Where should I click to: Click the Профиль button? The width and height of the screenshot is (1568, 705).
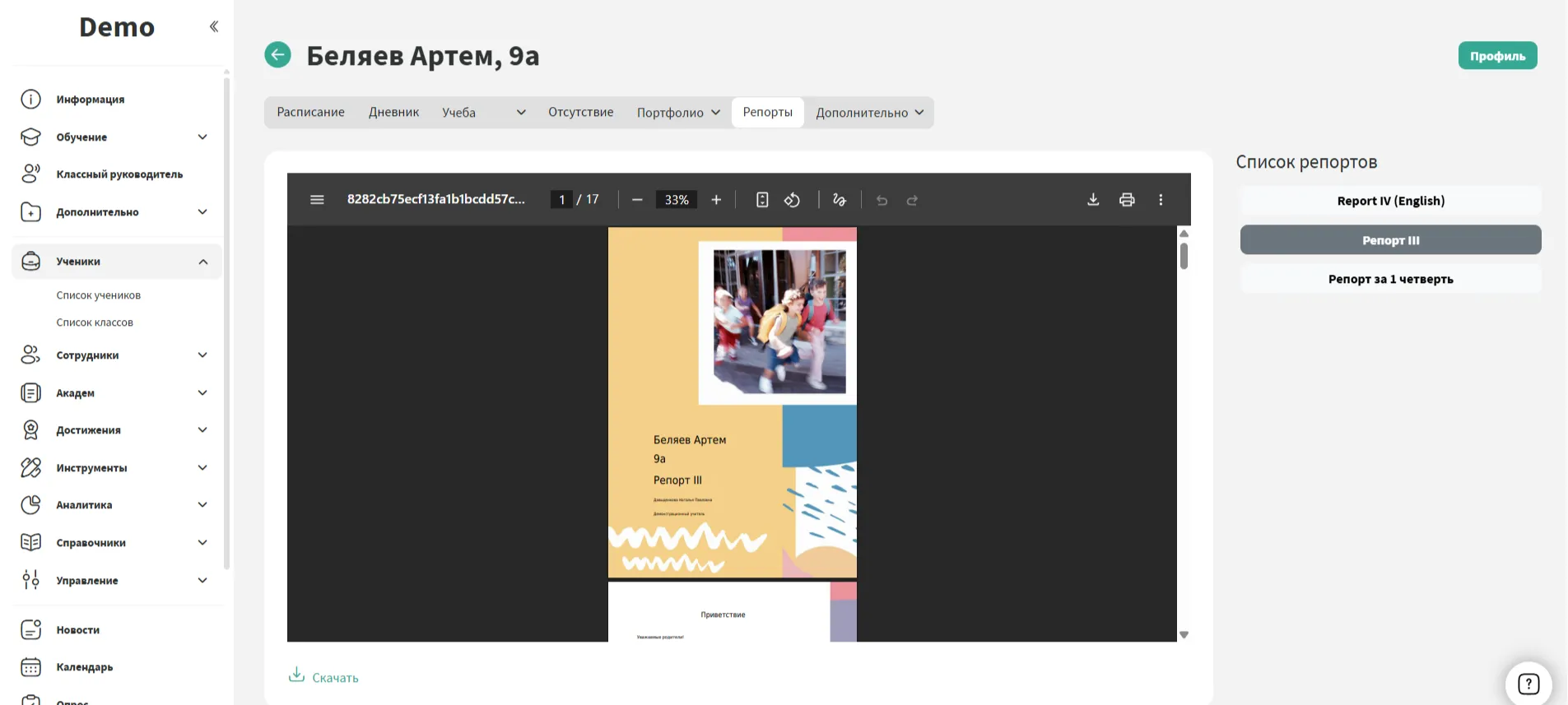tap(1497, 56)
